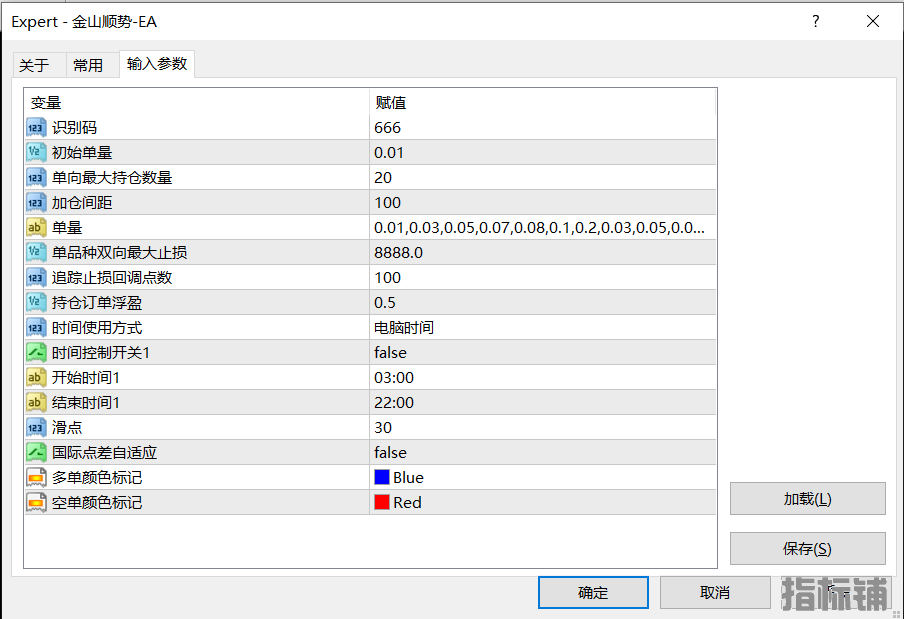904x619 pixels.
Task: Click the double-type icon beside 持仓订单浮盈
Action: pyautogui.click(x=36, y=302)
